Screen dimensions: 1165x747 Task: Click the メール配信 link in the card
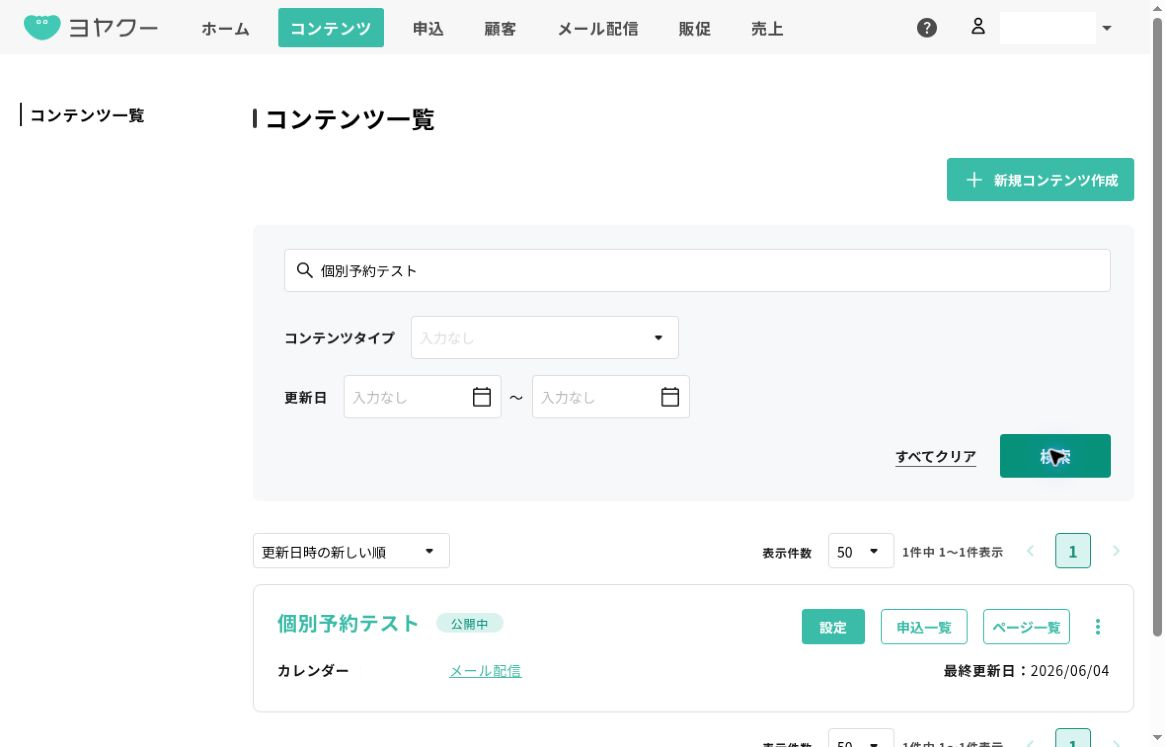click(485, 671)
